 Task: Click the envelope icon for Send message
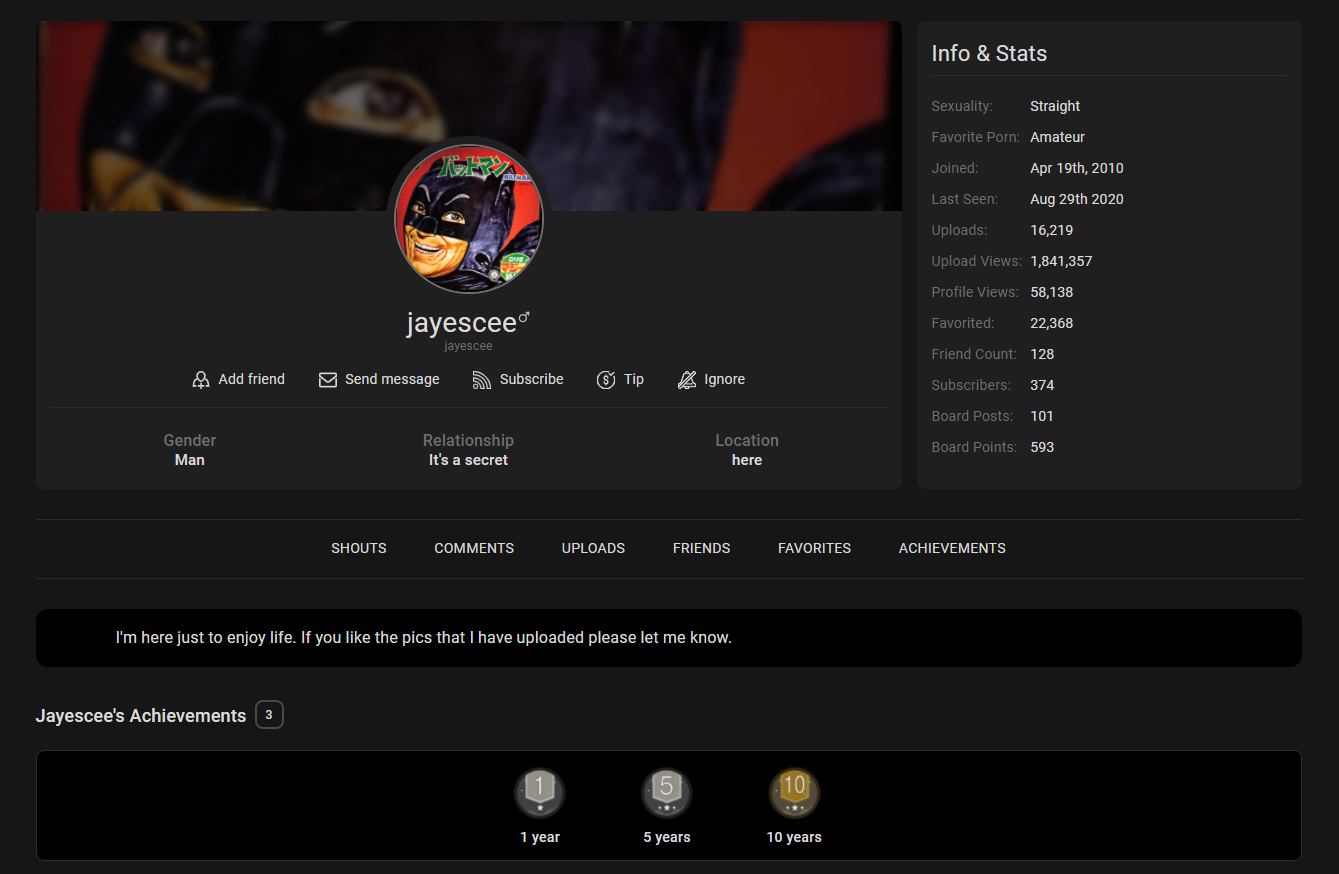328,380
